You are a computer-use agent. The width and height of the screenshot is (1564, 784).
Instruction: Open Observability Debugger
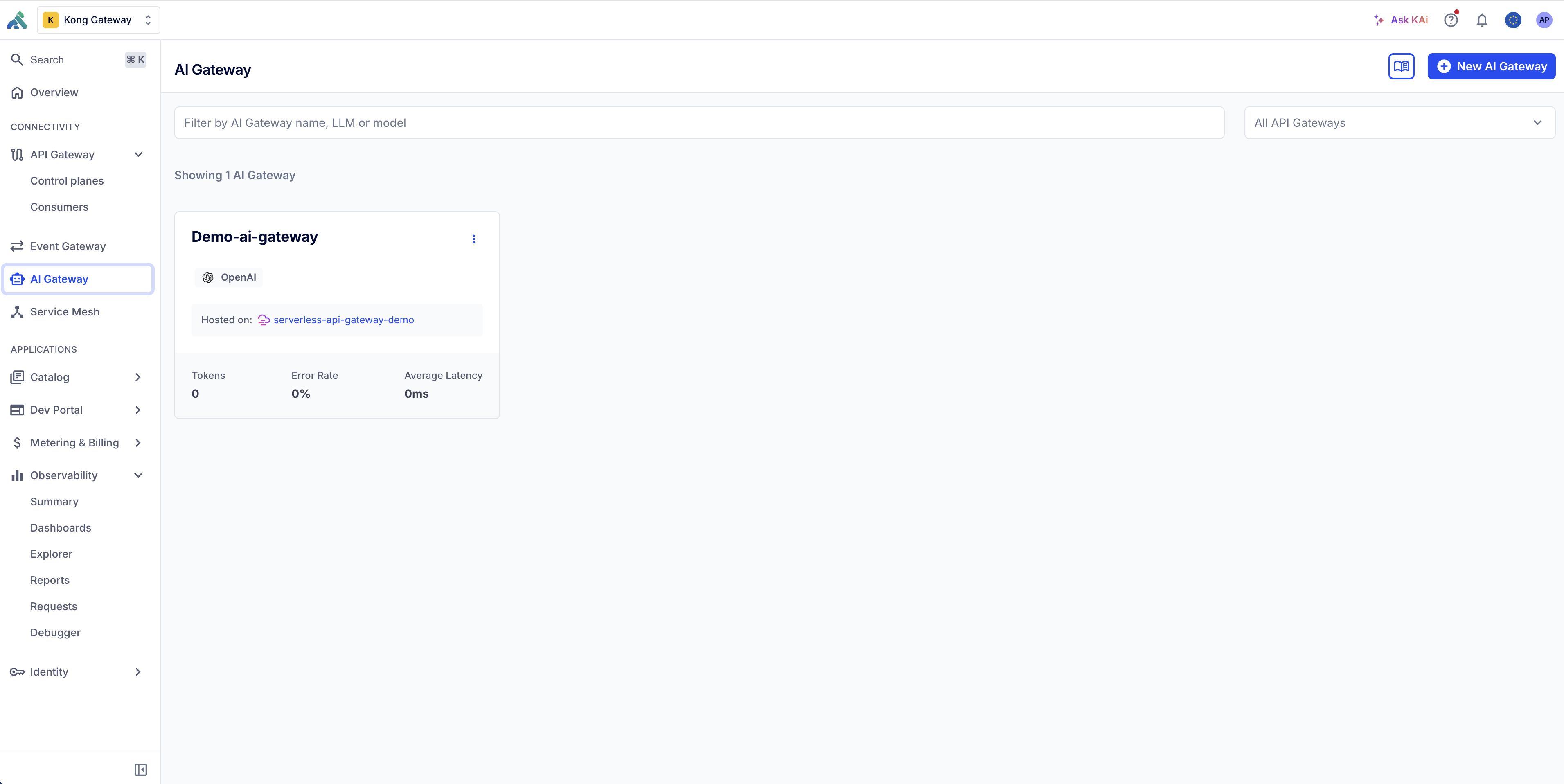[x=55, y=632]
